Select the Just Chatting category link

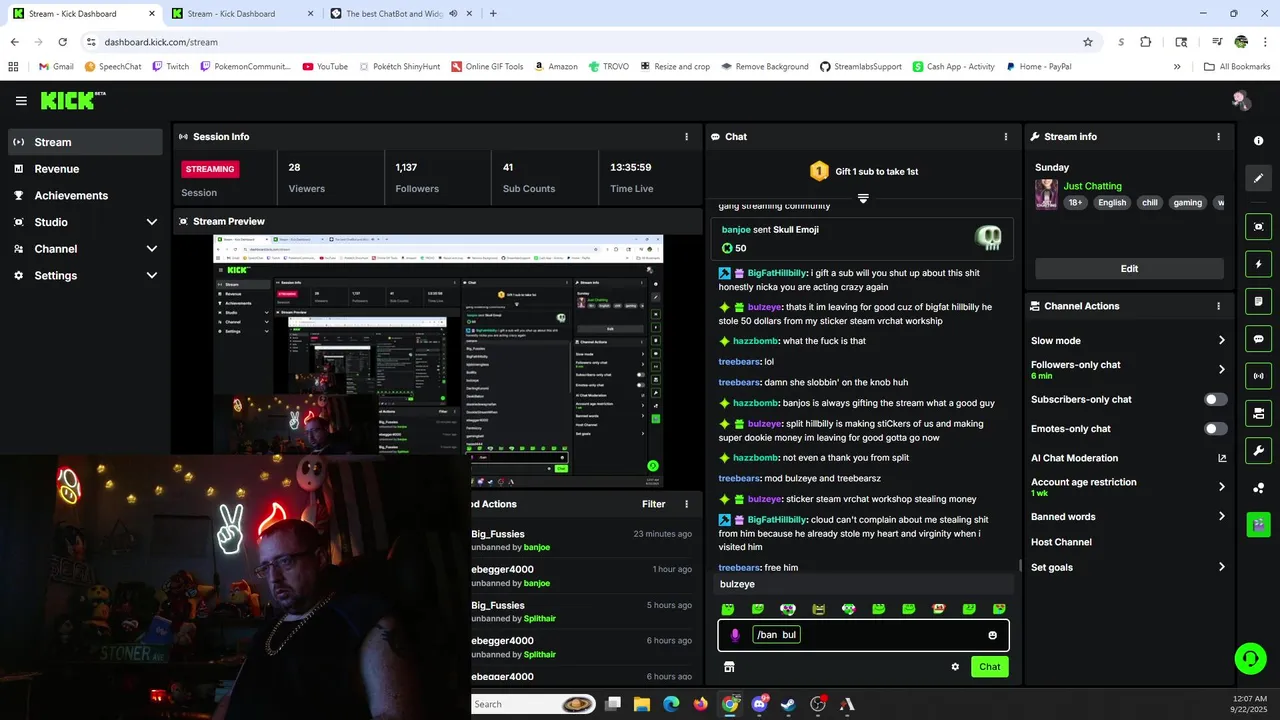click(1092, 186)
